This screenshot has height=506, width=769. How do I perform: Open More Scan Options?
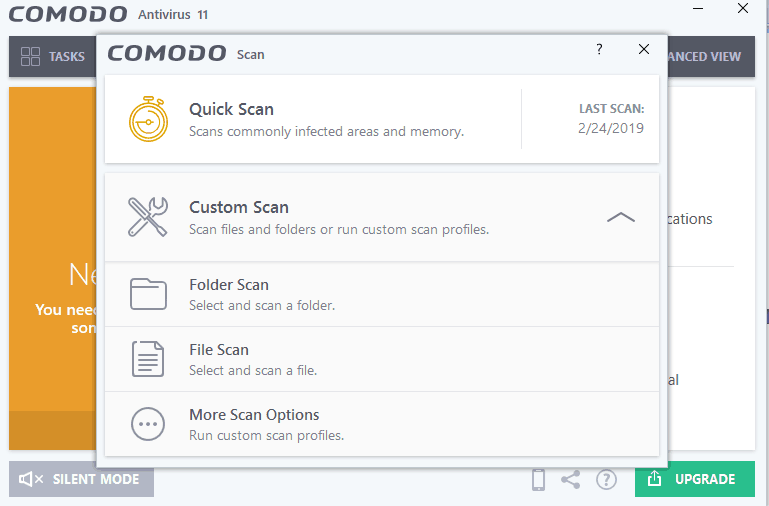tap(382, 424)
